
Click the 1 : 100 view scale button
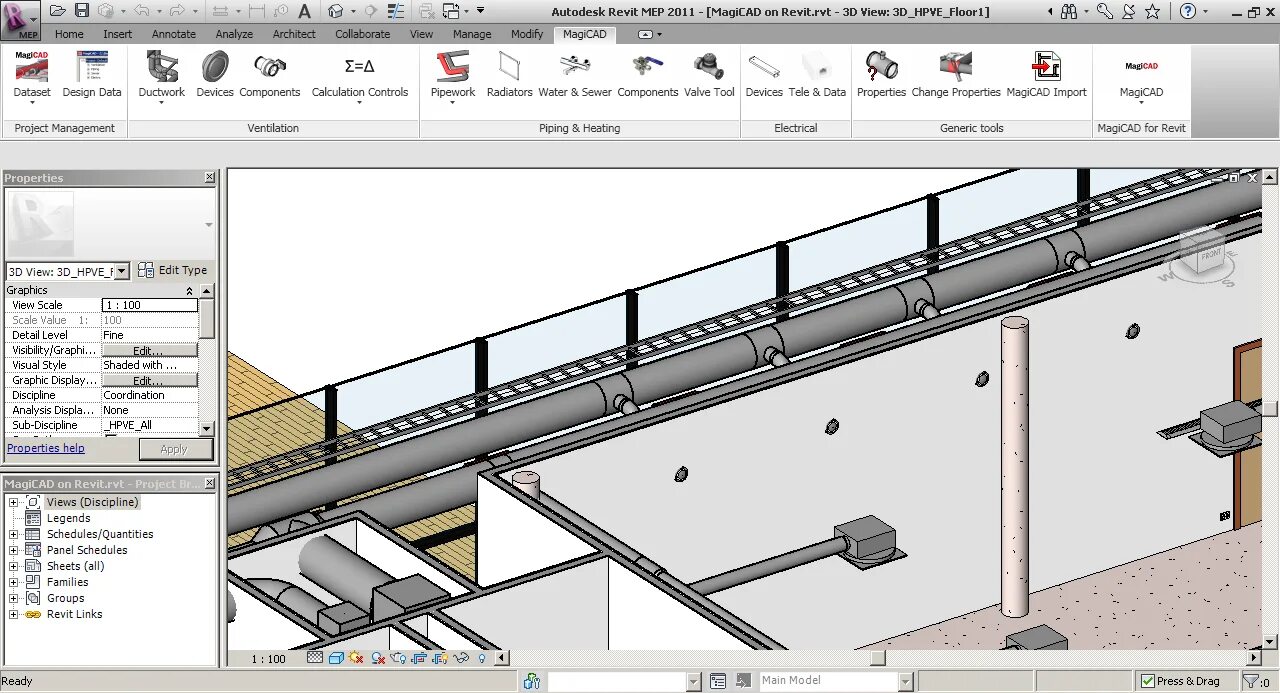coord(268,658)
